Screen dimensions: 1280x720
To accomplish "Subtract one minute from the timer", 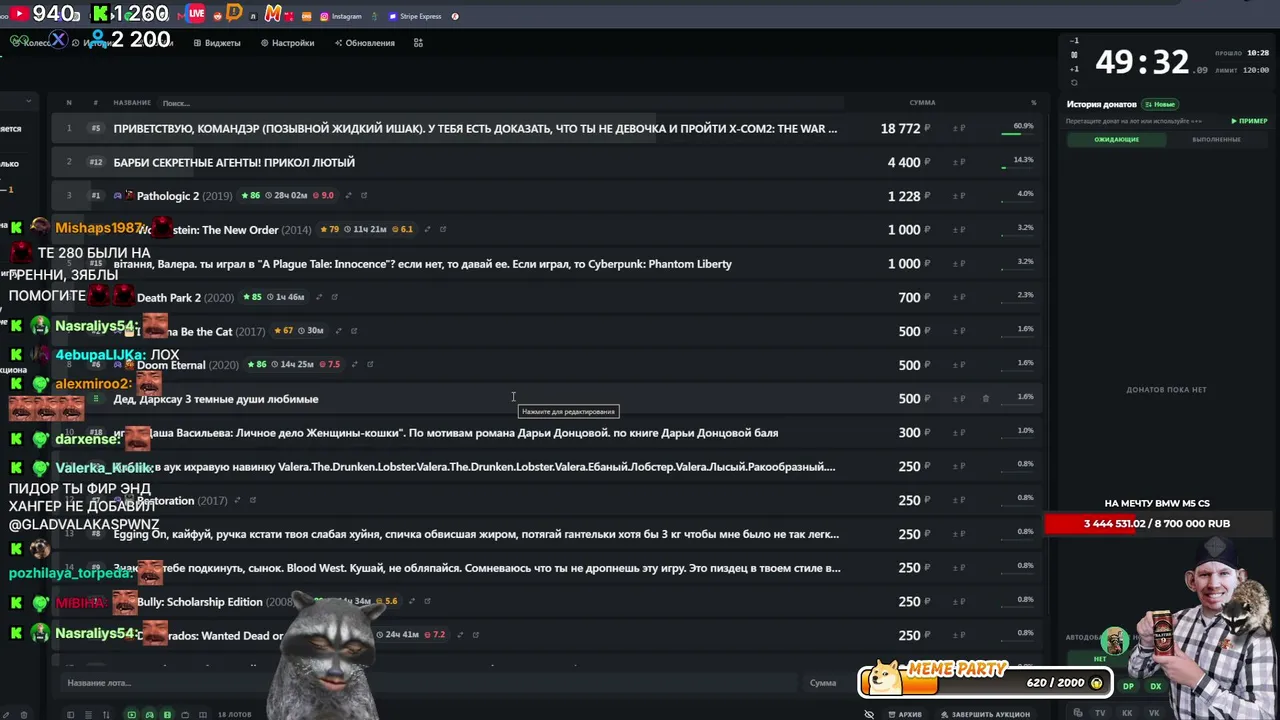I will pos(1074,41).
